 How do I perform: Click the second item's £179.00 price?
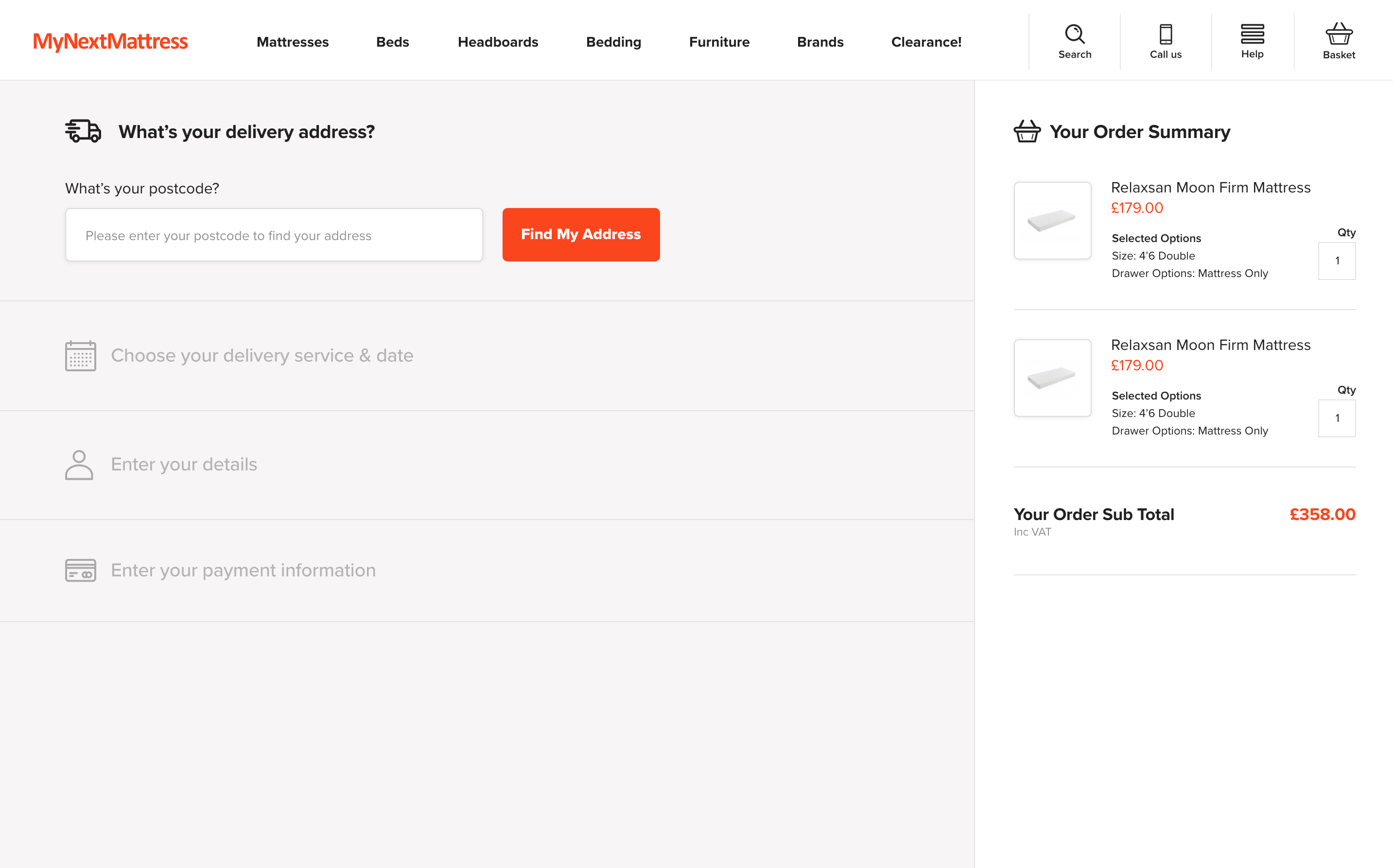[x=1137, y=365]
